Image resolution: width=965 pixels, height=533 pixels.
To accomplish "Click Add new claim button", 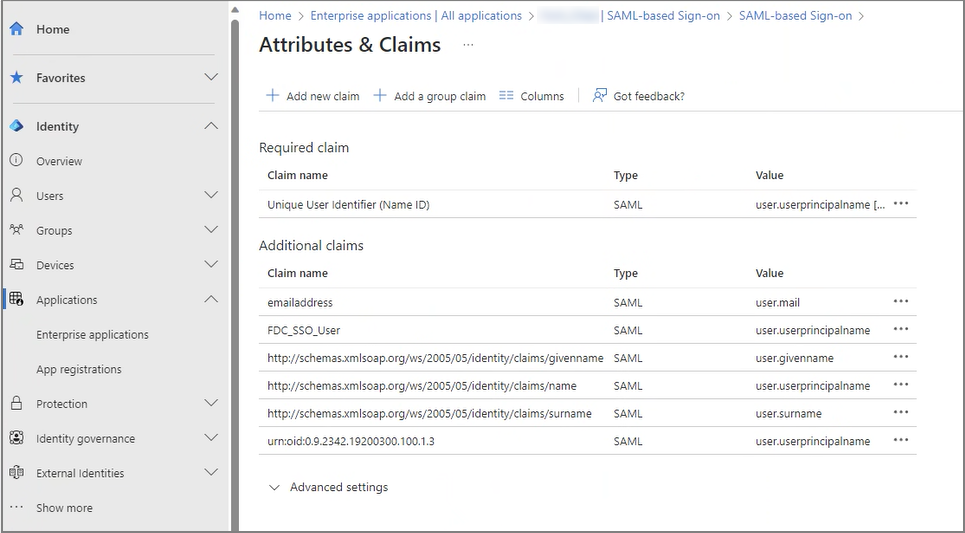I will (312, 96).
